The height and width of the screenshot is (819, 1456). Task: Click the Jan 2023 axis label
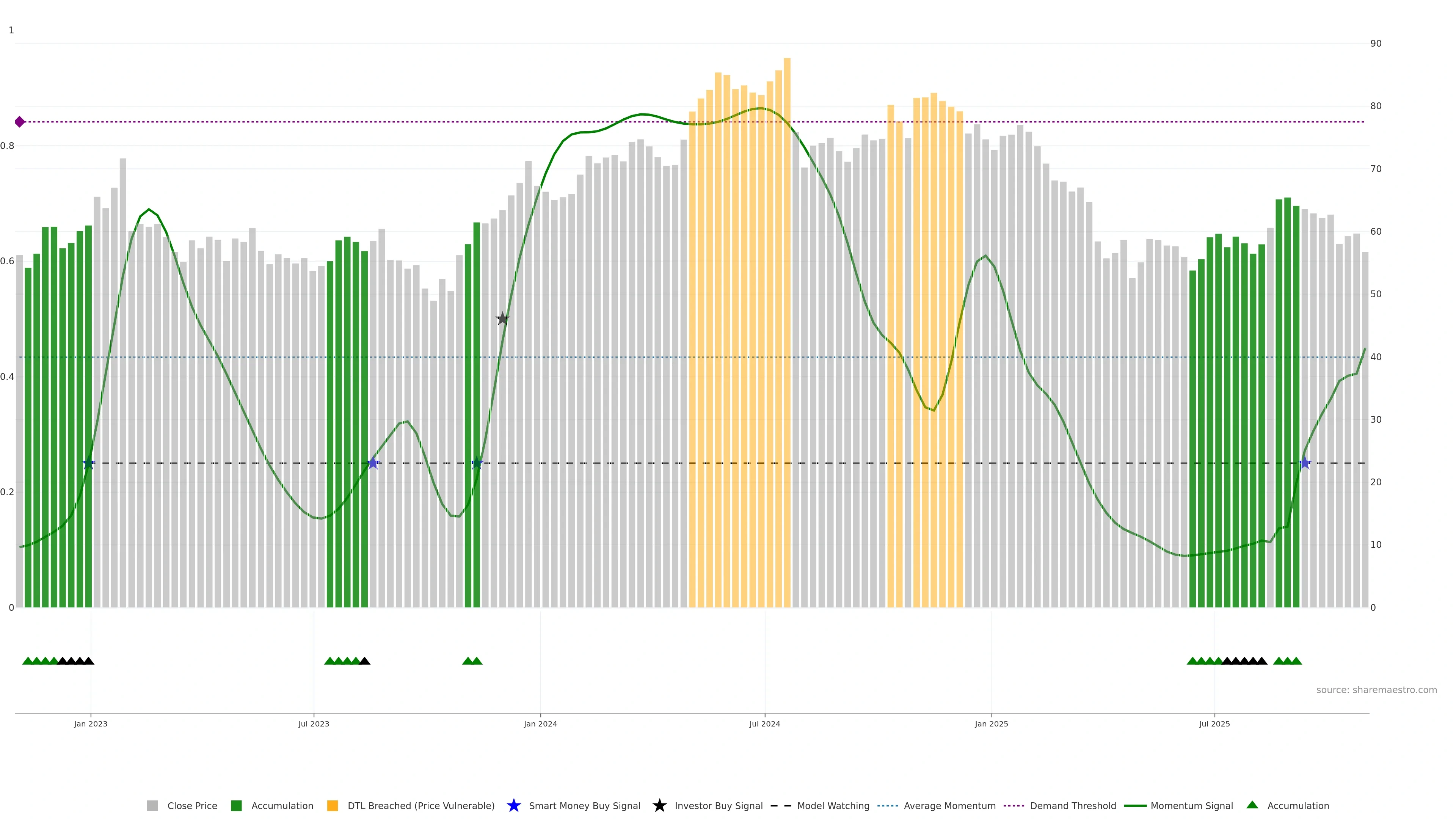pos(91,723)
